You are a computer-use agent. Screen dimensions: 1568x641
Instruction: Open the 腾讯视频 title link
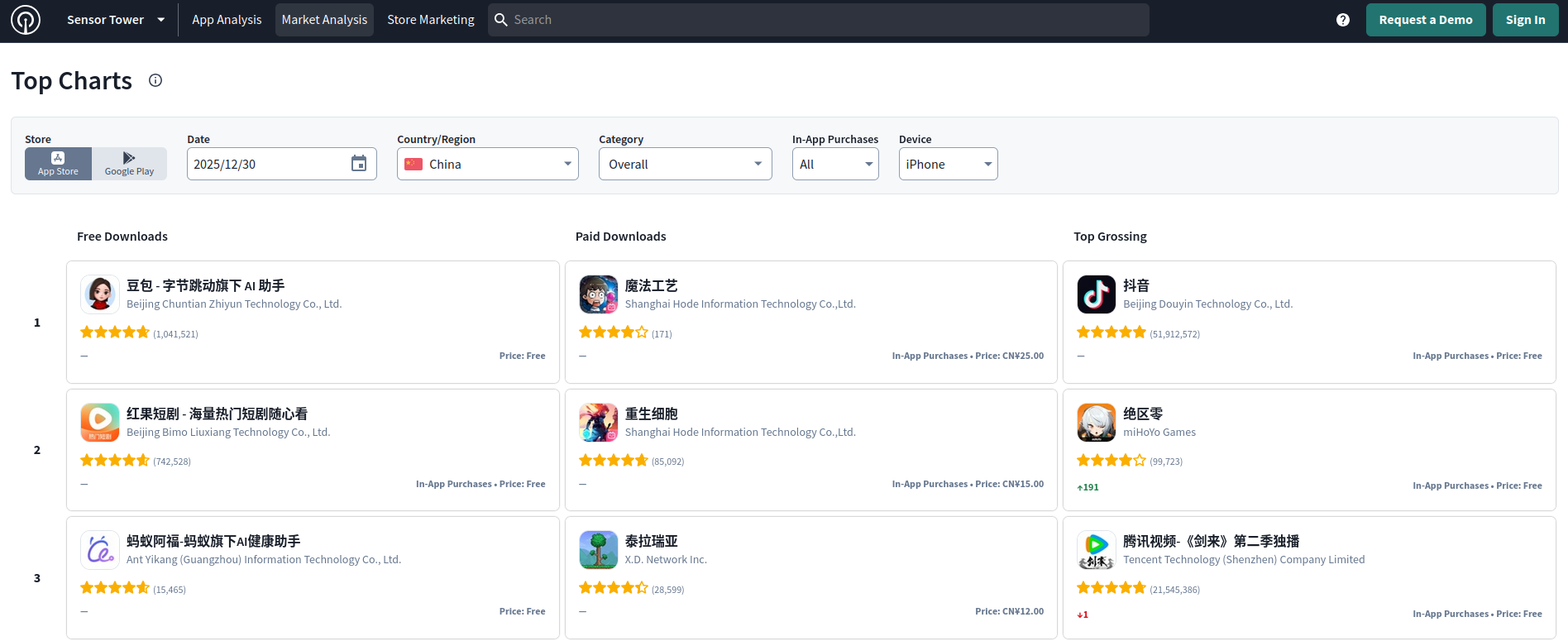[x=1211, y=541]
